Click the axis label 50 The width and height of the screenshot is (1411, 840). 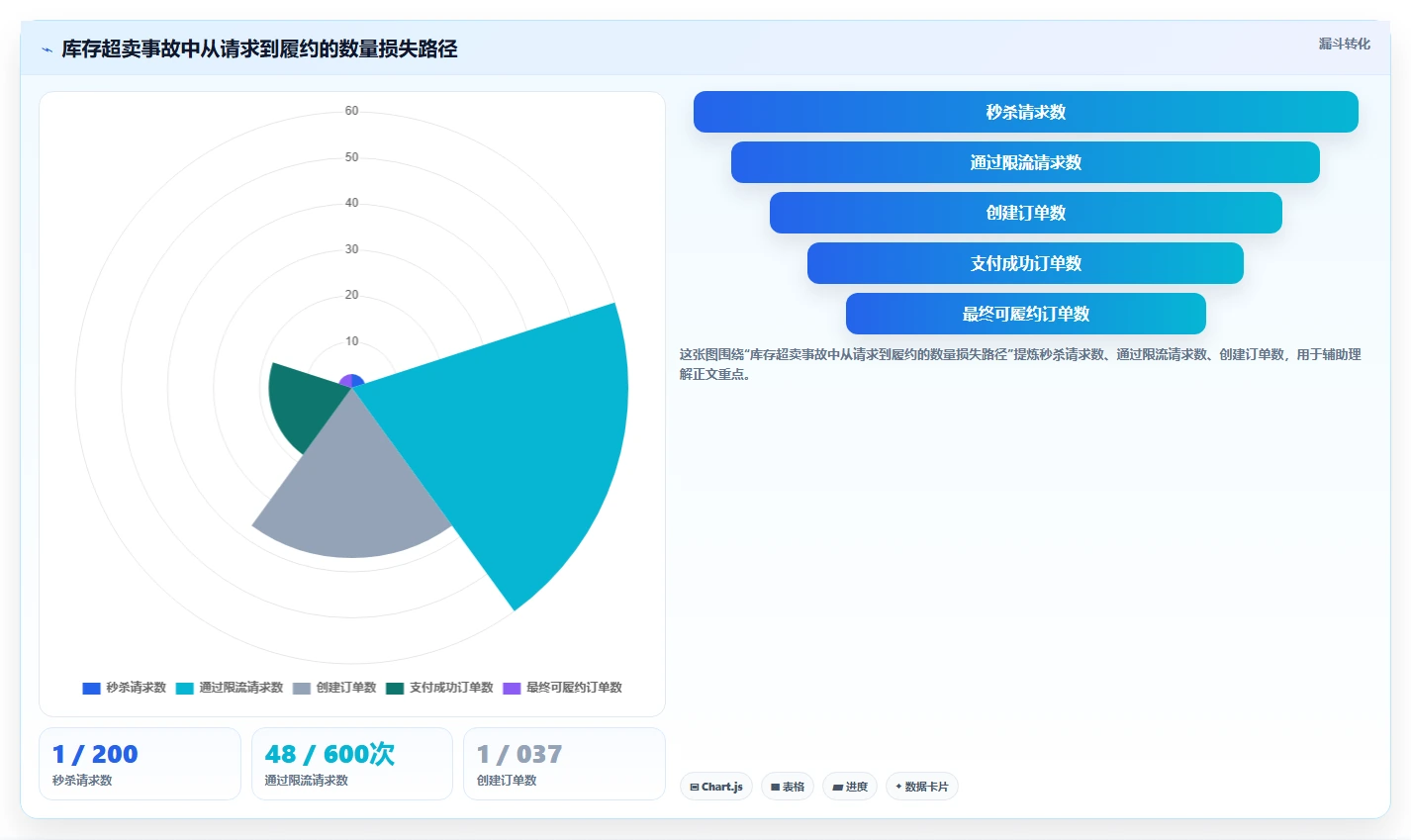351,157
